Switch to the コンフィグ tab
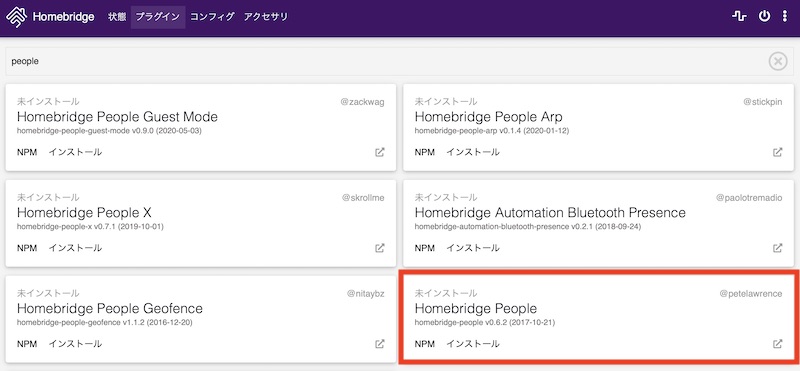This screenshot has height=371, width=800. [x=212, y=17]
